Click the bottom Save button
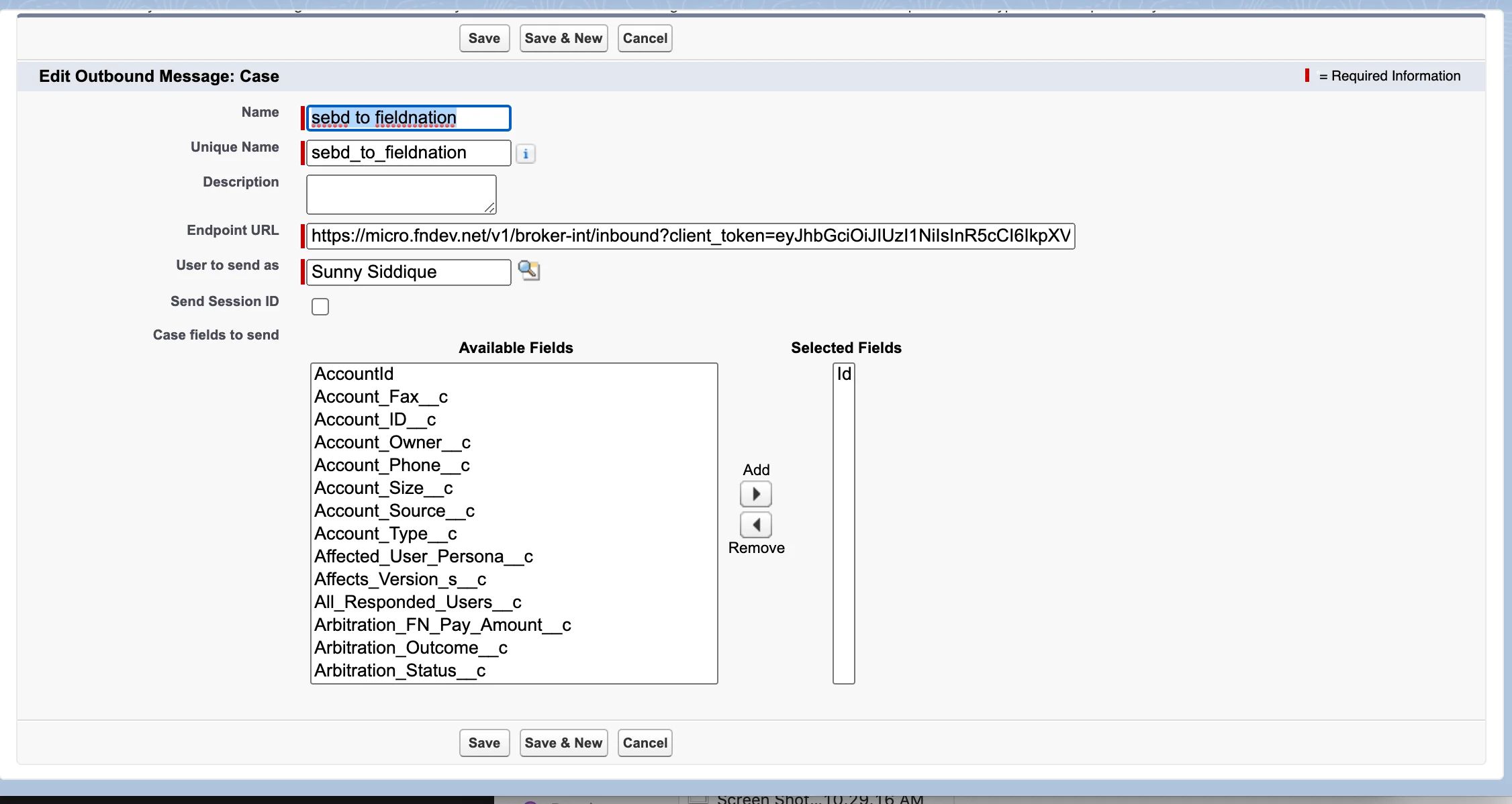This screenshot has height=804, width=1512. click(x=484, y=743)
